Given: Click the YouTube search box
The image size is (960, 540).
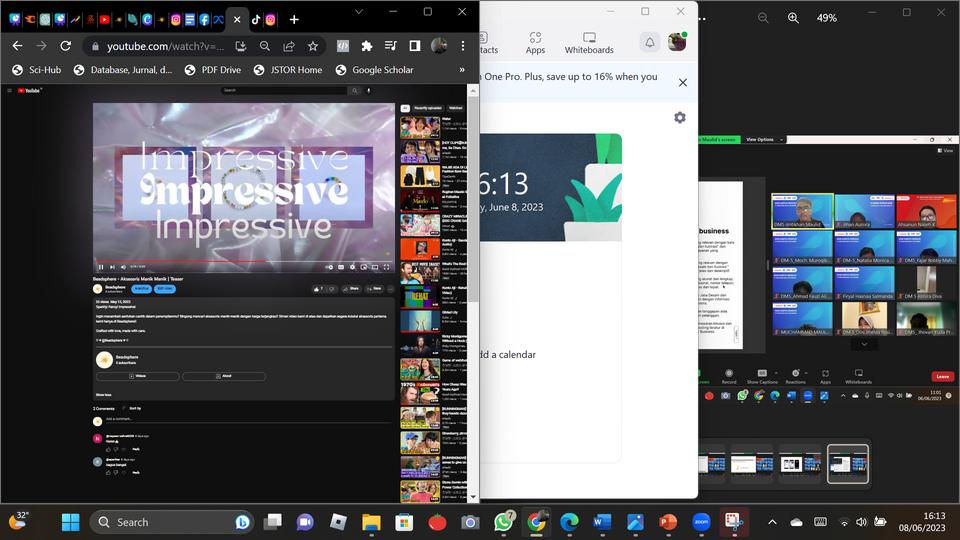Looking at the screenshot, I should 283,91.
